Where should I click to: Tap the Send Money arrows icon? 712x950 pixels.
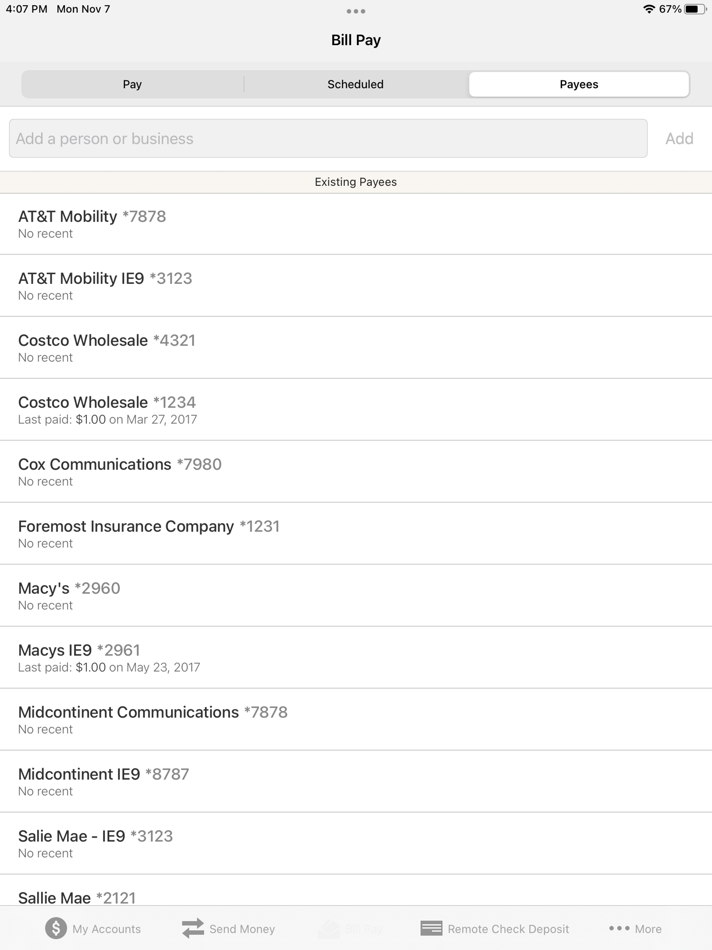click(x=193, y=928)
